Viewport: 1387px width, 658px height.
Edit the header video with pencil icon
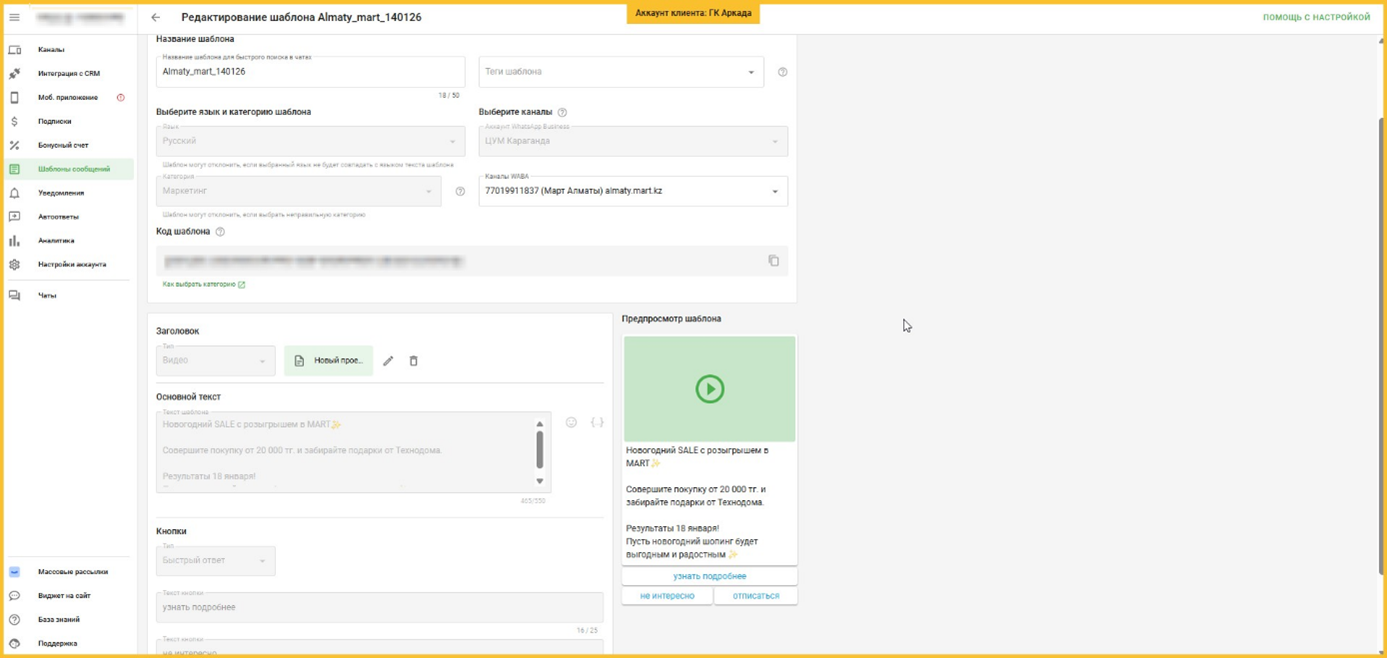pos(388,361)
